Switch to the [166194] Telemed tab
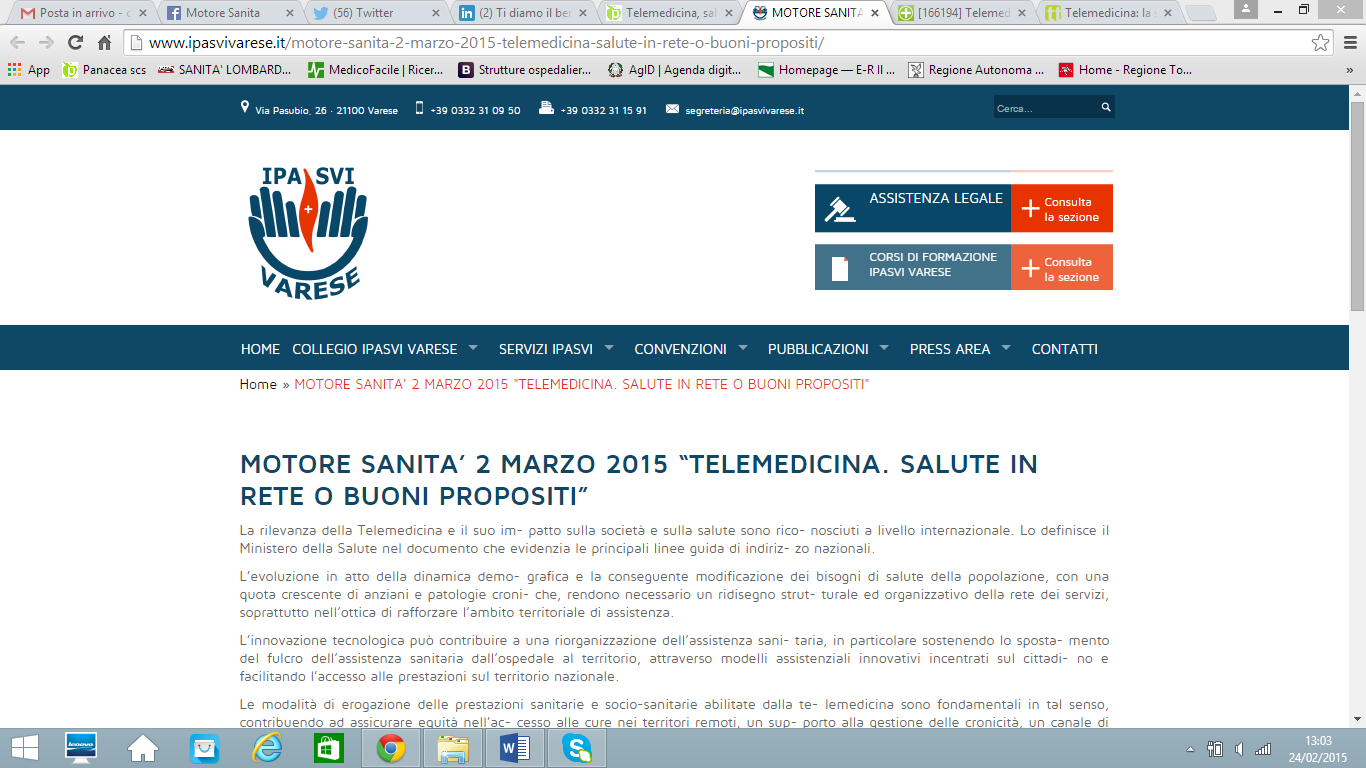This screenshot has width=1366, height=768. [x=962, y=13]
